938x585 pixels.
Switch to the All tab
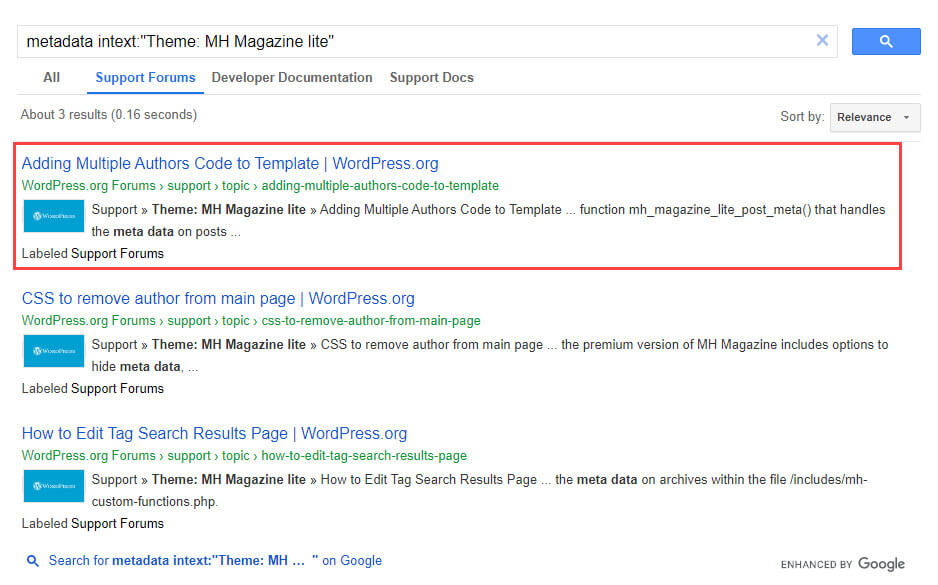coord(51,77)
